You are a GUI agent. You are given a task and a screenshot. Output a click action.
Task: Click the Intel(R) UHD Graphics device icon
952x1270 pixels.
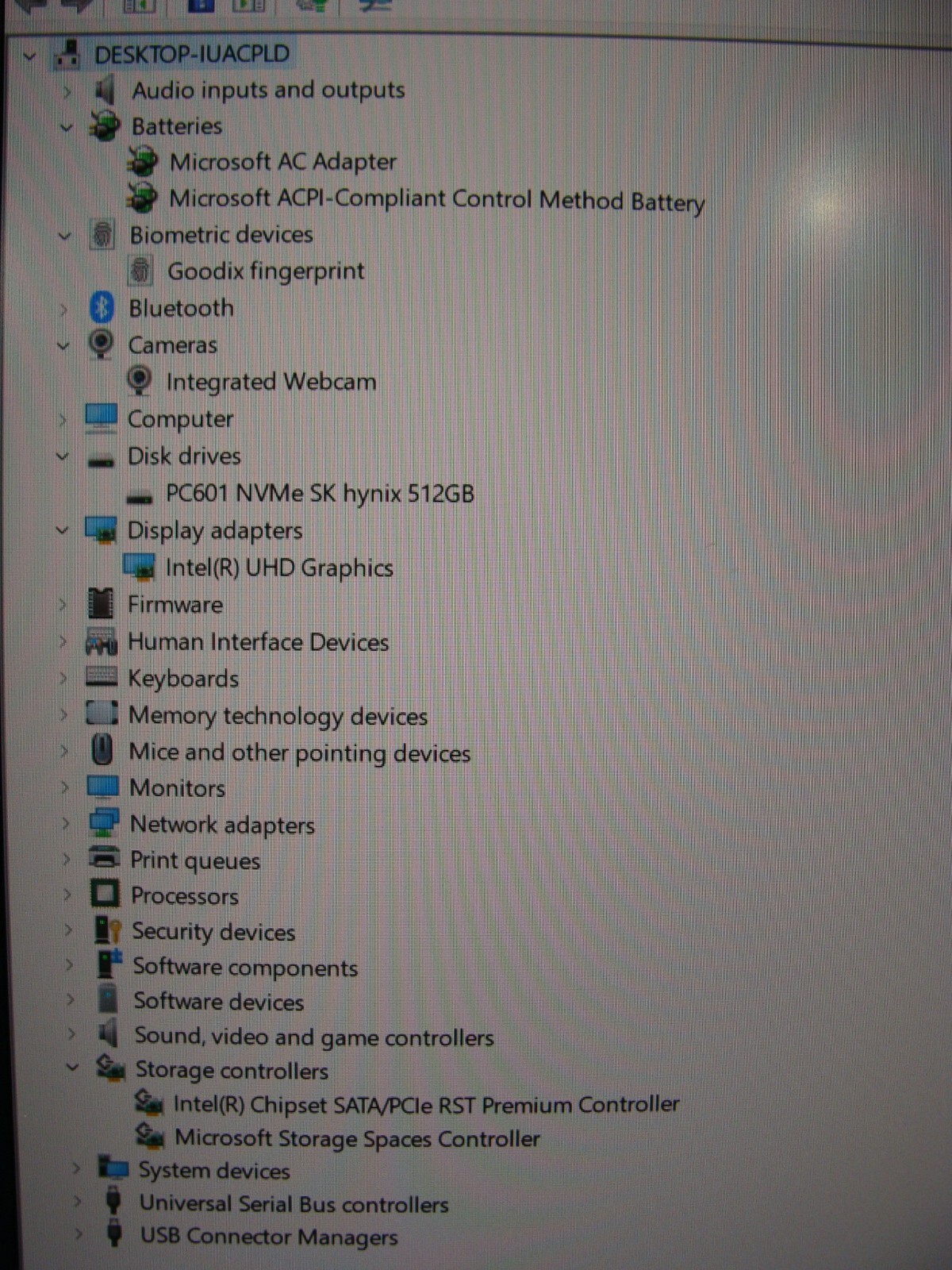(x=139, y=567)
